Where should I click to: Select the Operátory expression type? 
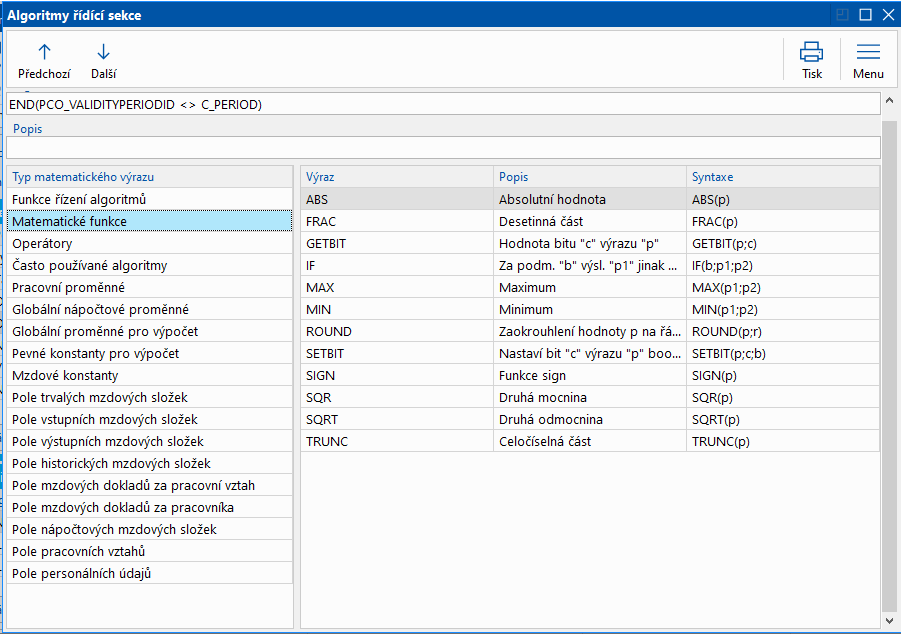42,243
